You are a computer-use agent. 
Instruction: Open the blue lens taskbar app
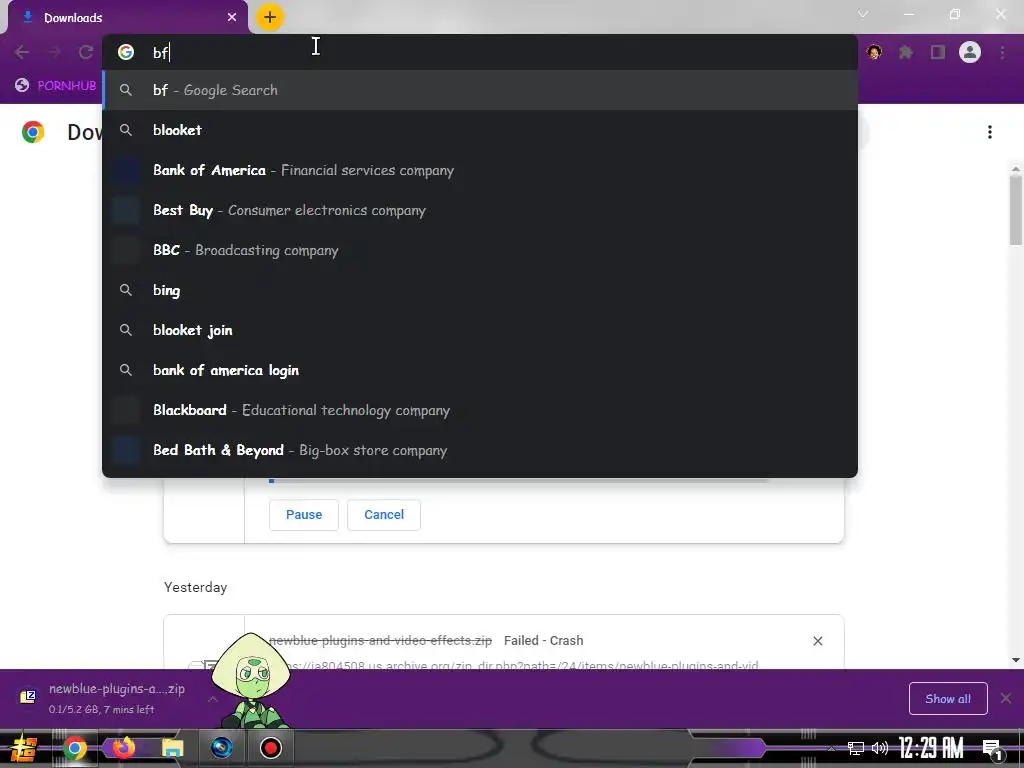coord(221,748)
